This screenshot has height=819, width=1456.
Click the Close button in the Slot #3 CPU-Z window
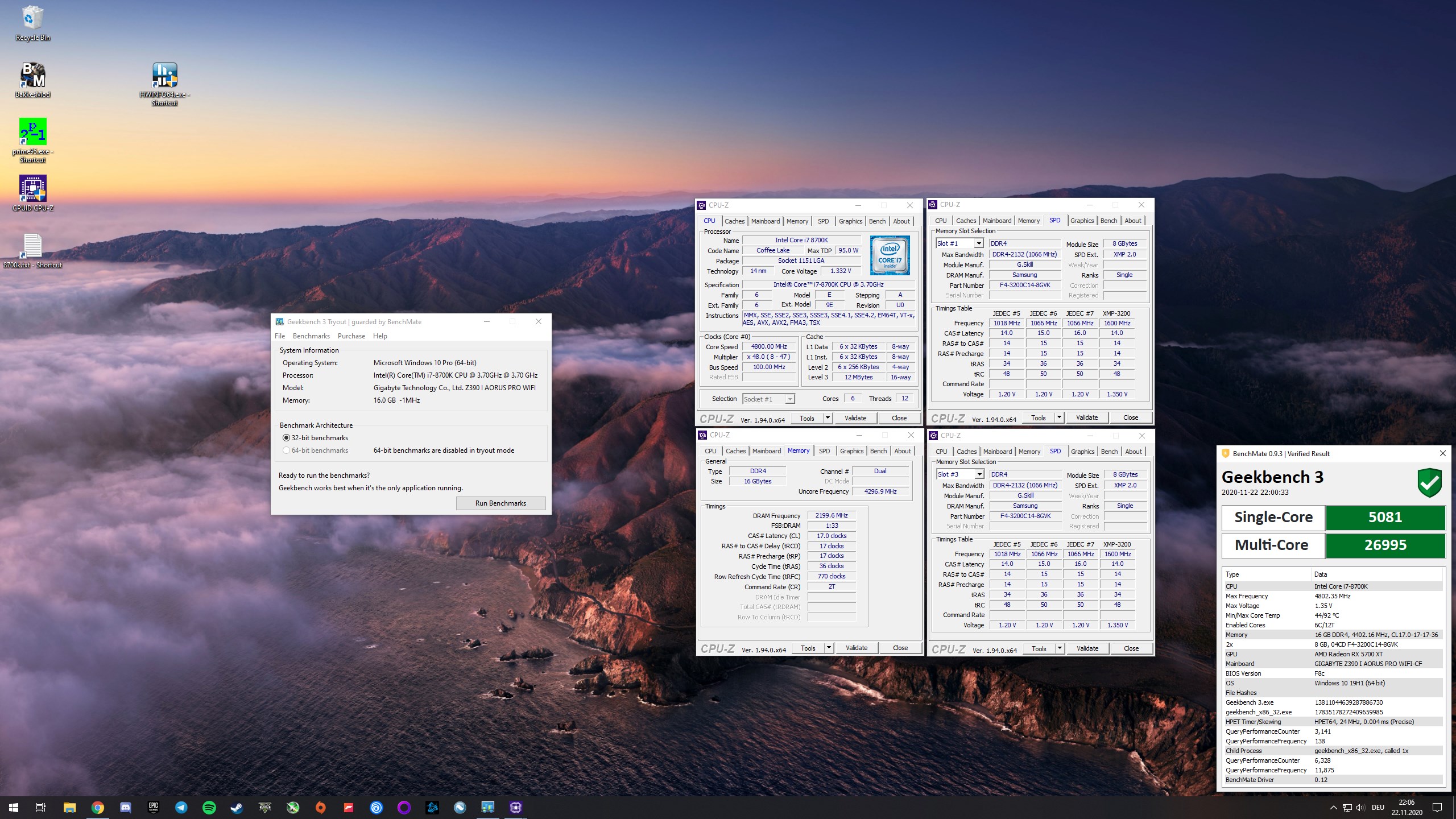1131,648
